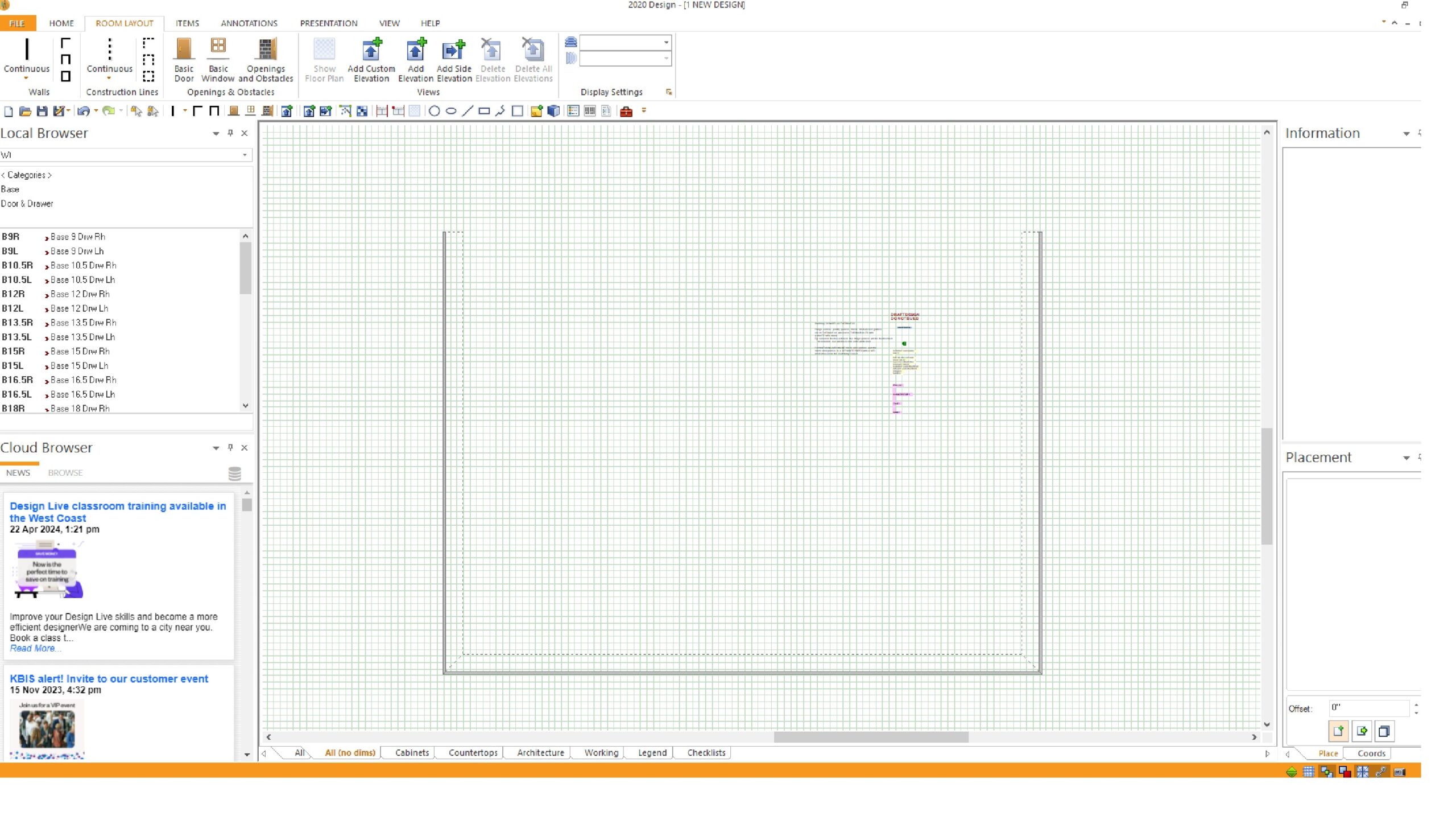Open the first Display Settings combo box
This screenshot has height=816, width=1456.
tap(666, 43)
